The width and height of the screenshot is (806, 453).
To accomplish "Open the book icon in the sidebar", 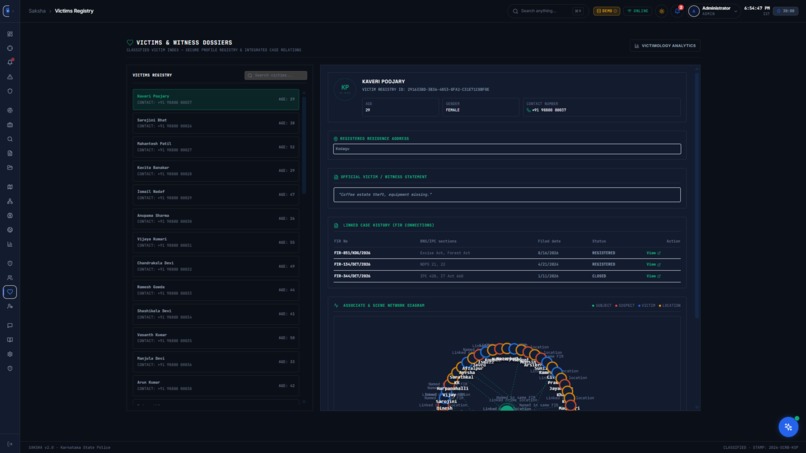I will tap(10, 340).
